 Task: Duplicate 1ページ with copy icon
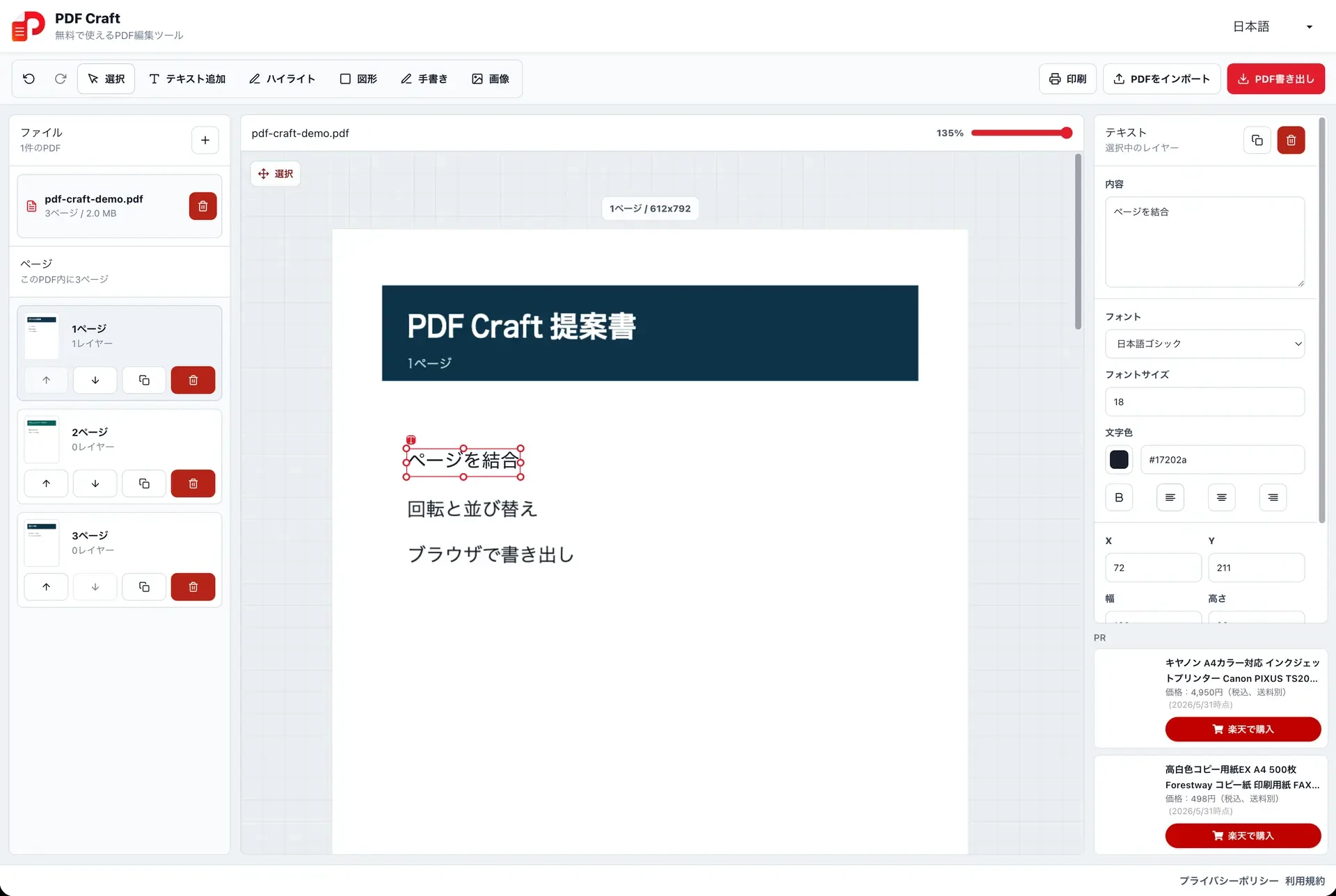(144, 380)
